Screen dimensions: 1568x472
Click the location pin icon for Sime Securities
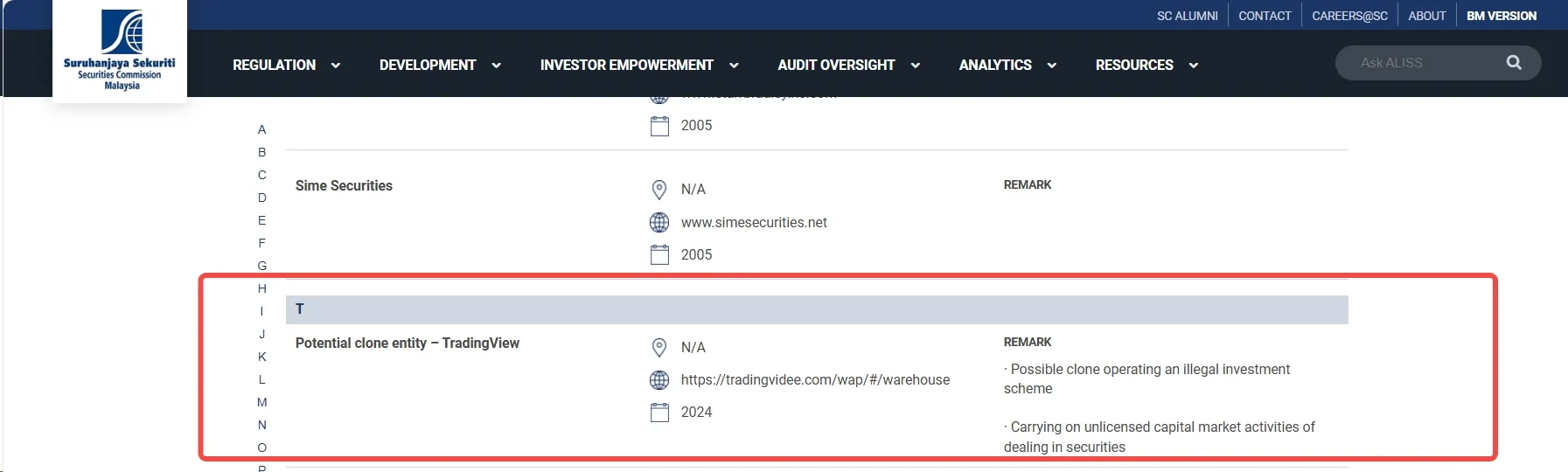pos(659,190)
